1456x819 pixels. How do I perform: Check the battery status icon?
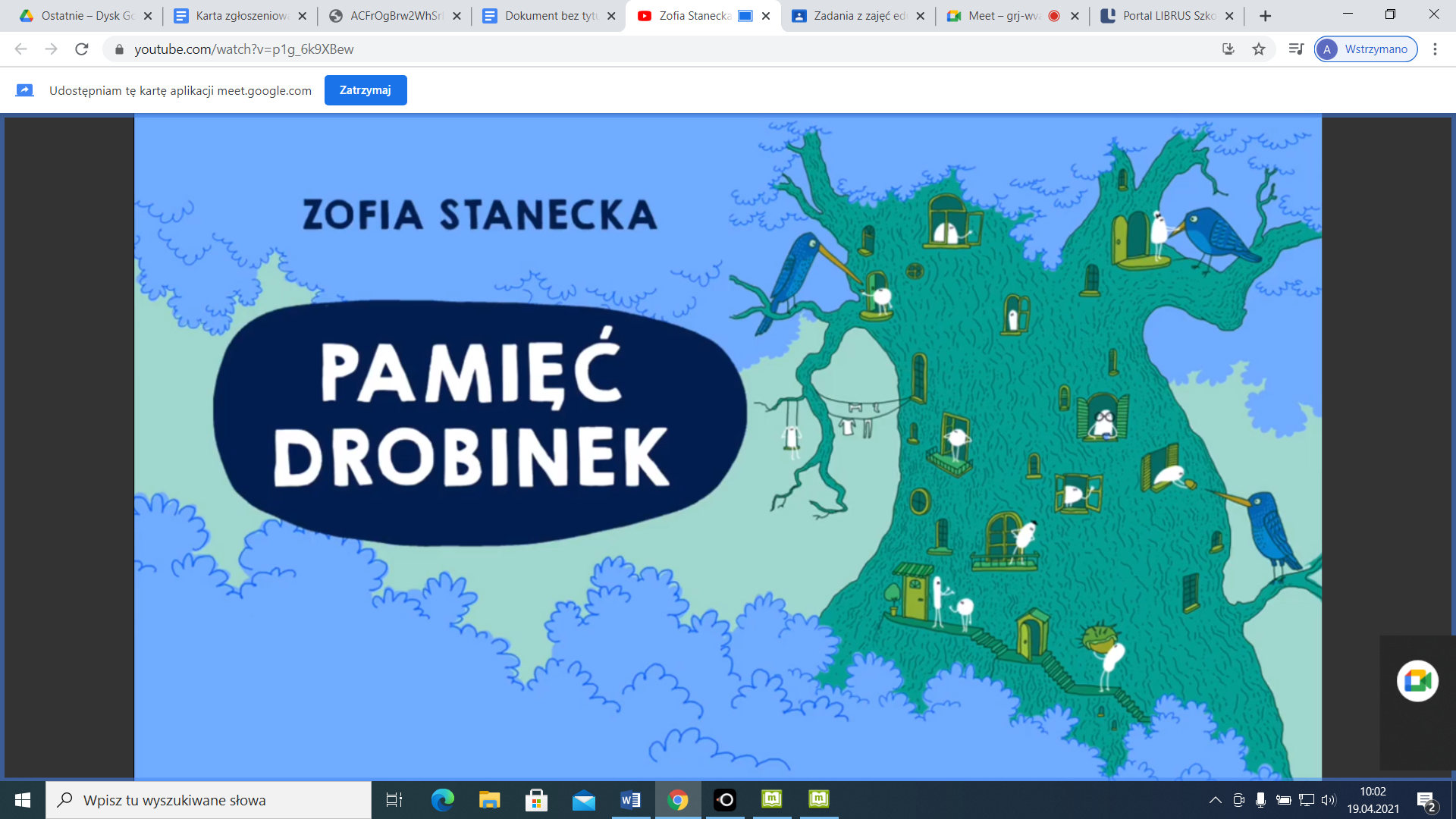point(1283,800)
